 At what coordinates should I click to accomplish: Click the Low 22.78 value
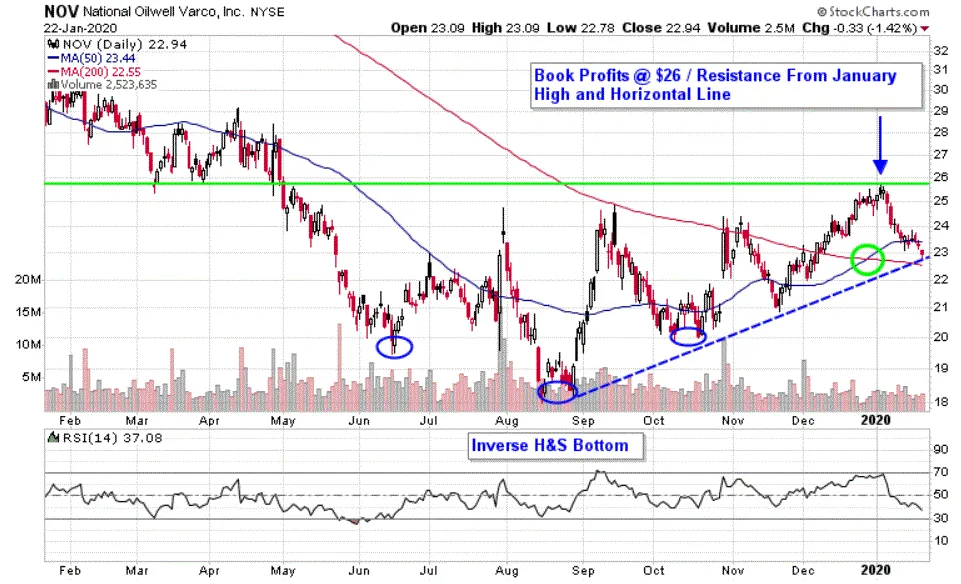582,28
